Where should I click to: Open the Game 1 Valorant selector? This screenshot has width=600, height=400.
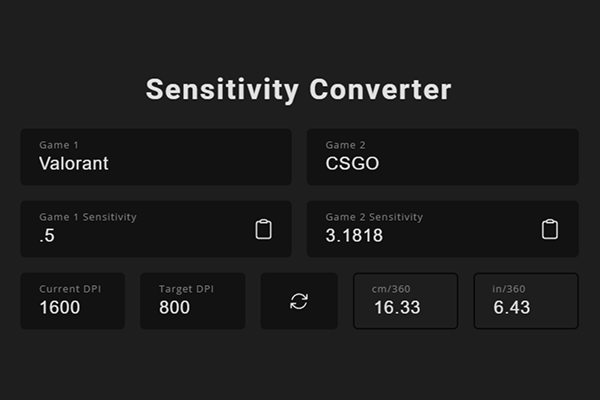(x=155, y=157)
